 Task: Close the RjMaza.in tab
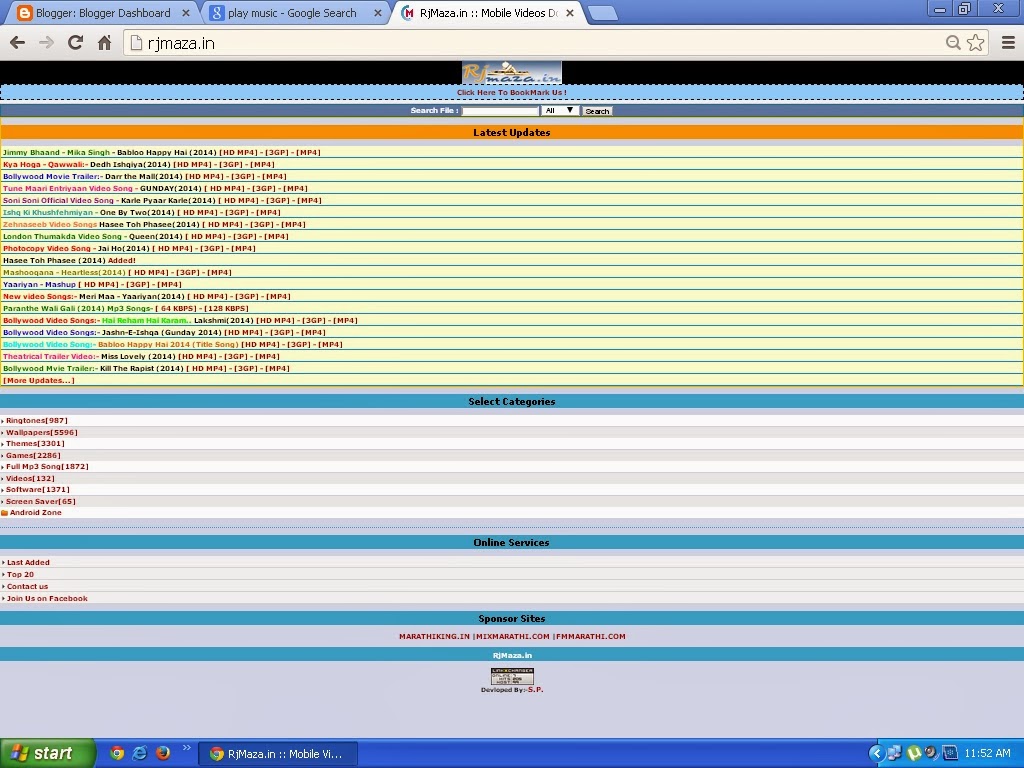point(569,13)
